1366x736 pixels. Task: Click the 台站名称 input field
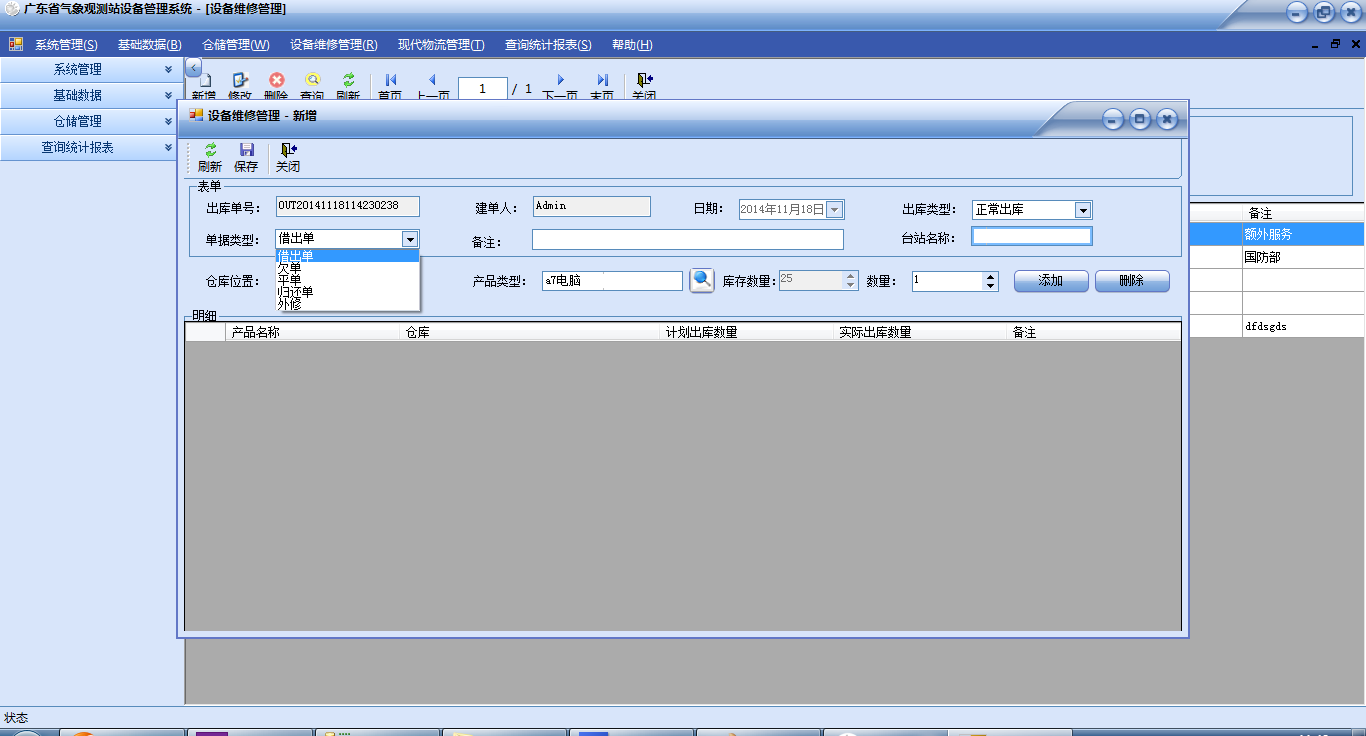[1031, 237]
